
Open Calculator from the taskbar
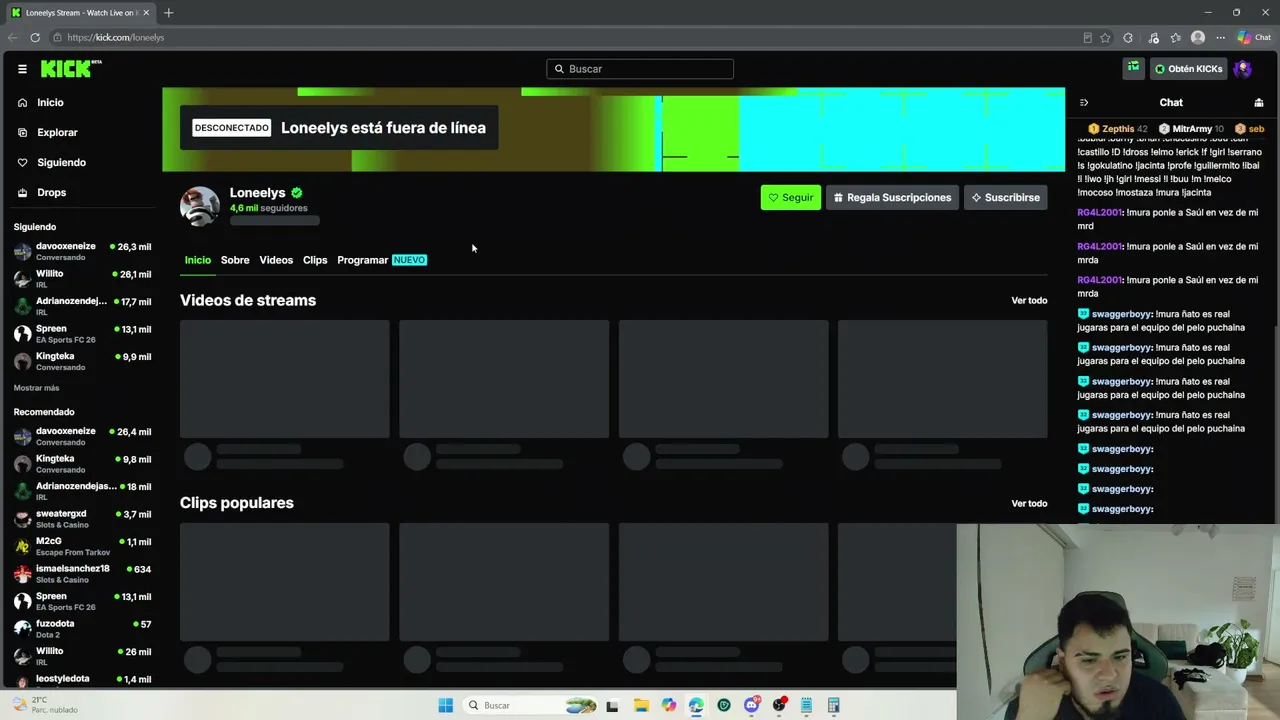click(833, 705)
